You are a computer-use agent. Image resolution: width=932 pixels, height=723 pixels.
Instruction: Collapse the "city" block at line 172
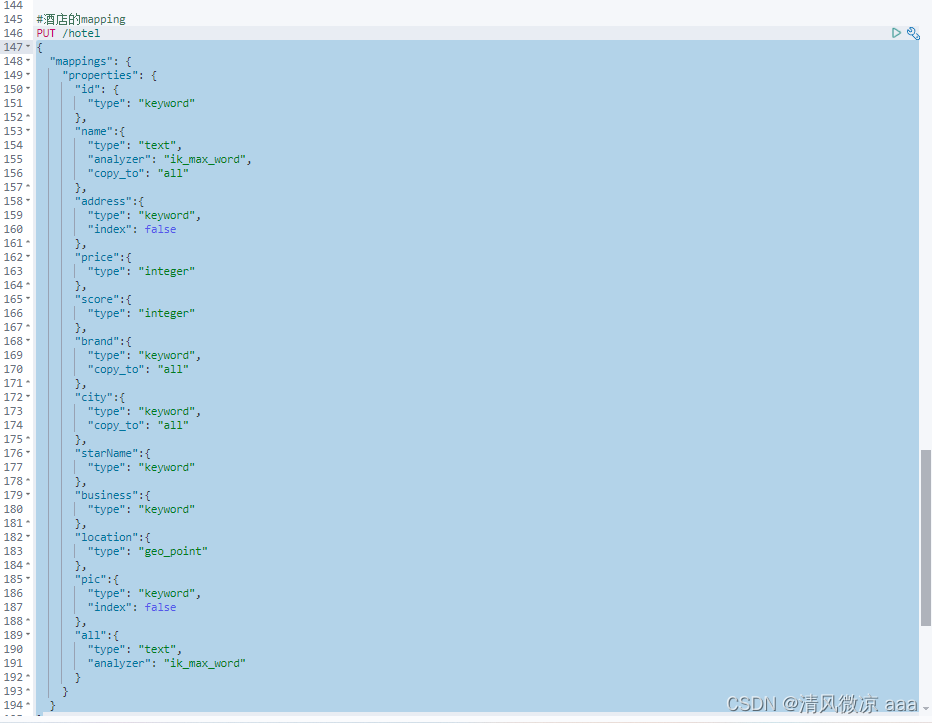28,397
